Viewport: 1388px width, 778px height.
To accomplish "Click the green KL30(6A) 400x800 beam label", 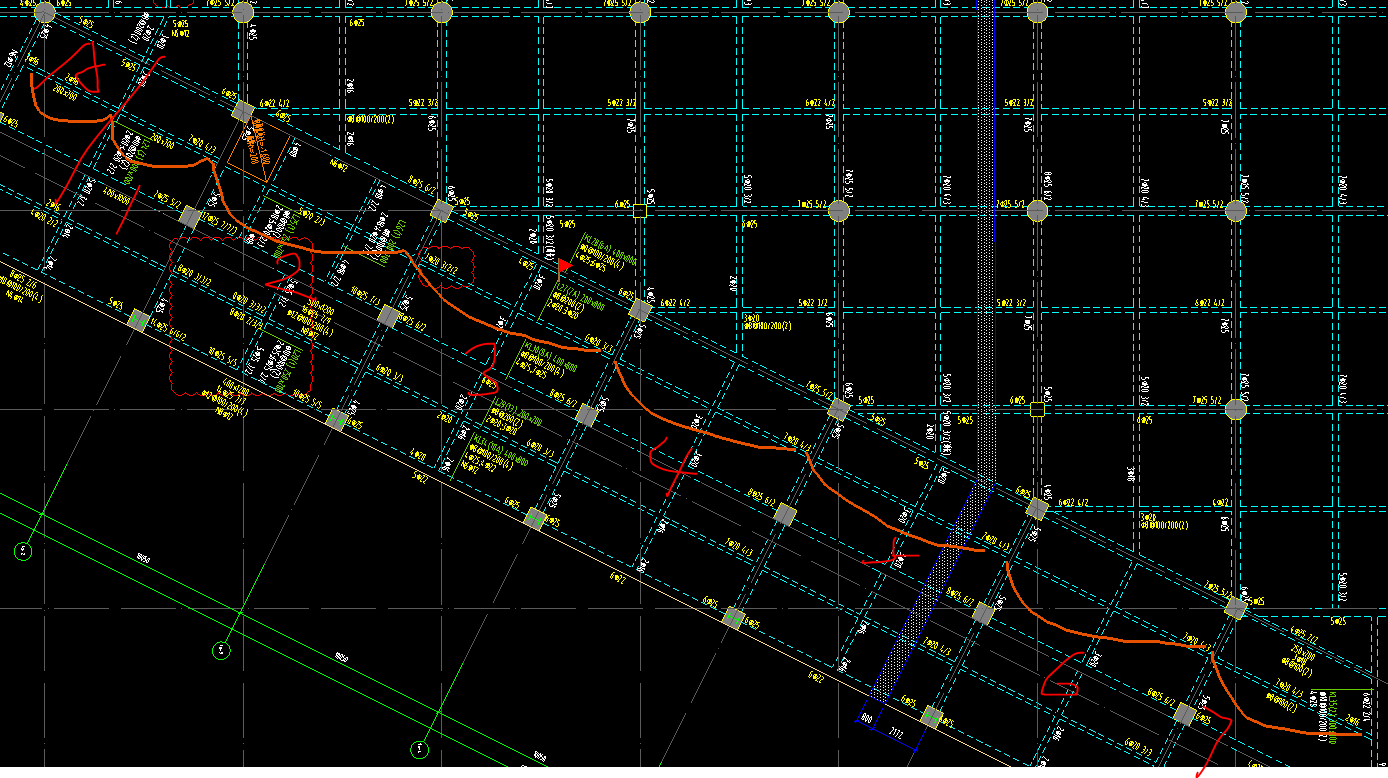I will pyautogui.click(x=550, y=356).
